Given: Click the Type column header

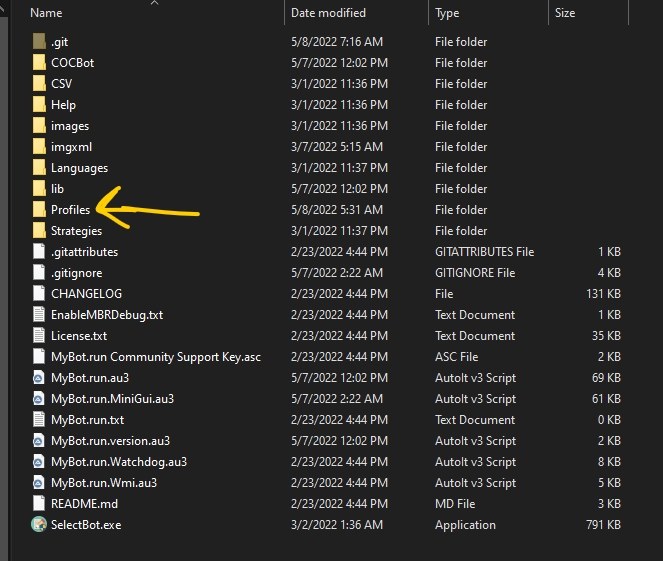Looking at the screenshot, I should [x=447, y=13].
